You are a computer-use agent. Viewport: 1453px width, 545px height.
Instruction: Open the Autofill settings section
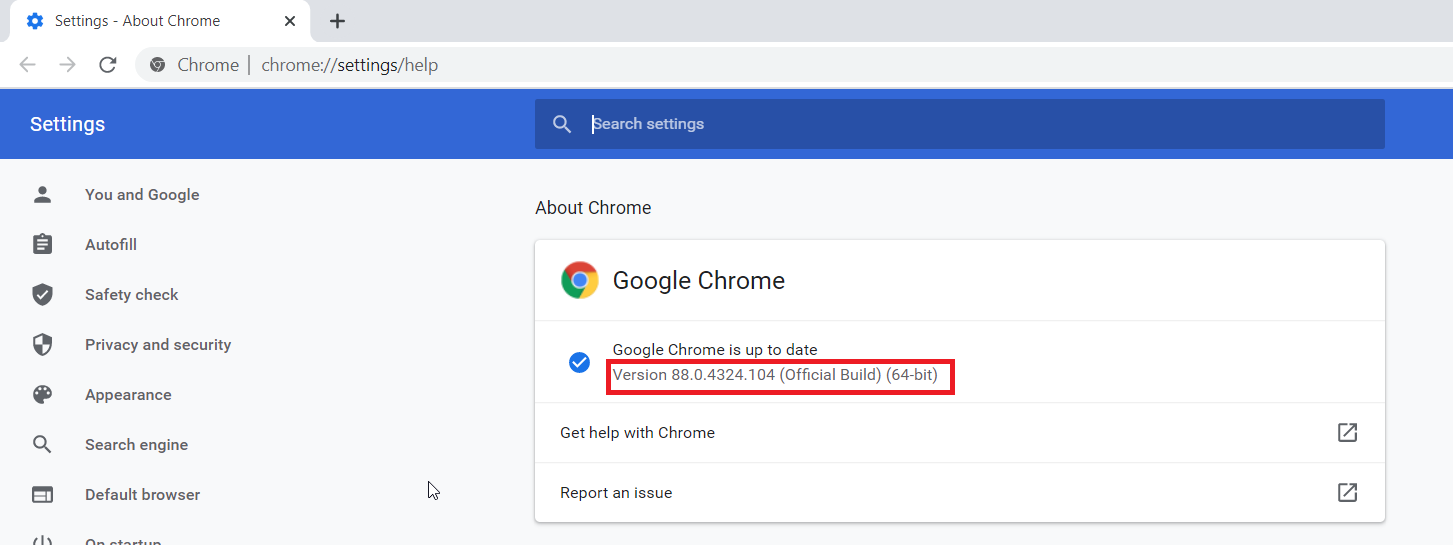tap(111, 245)
